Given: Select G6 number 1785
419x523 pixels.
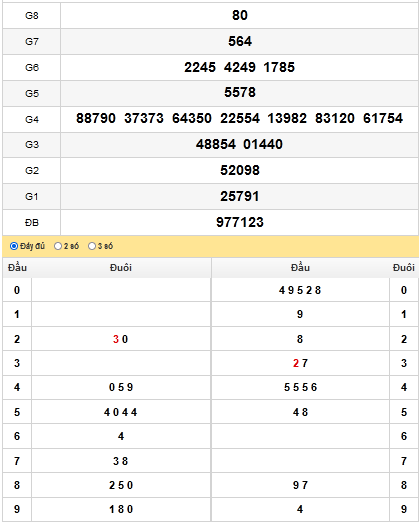Looking at the screenshot, I should click(x=279, y=67).
